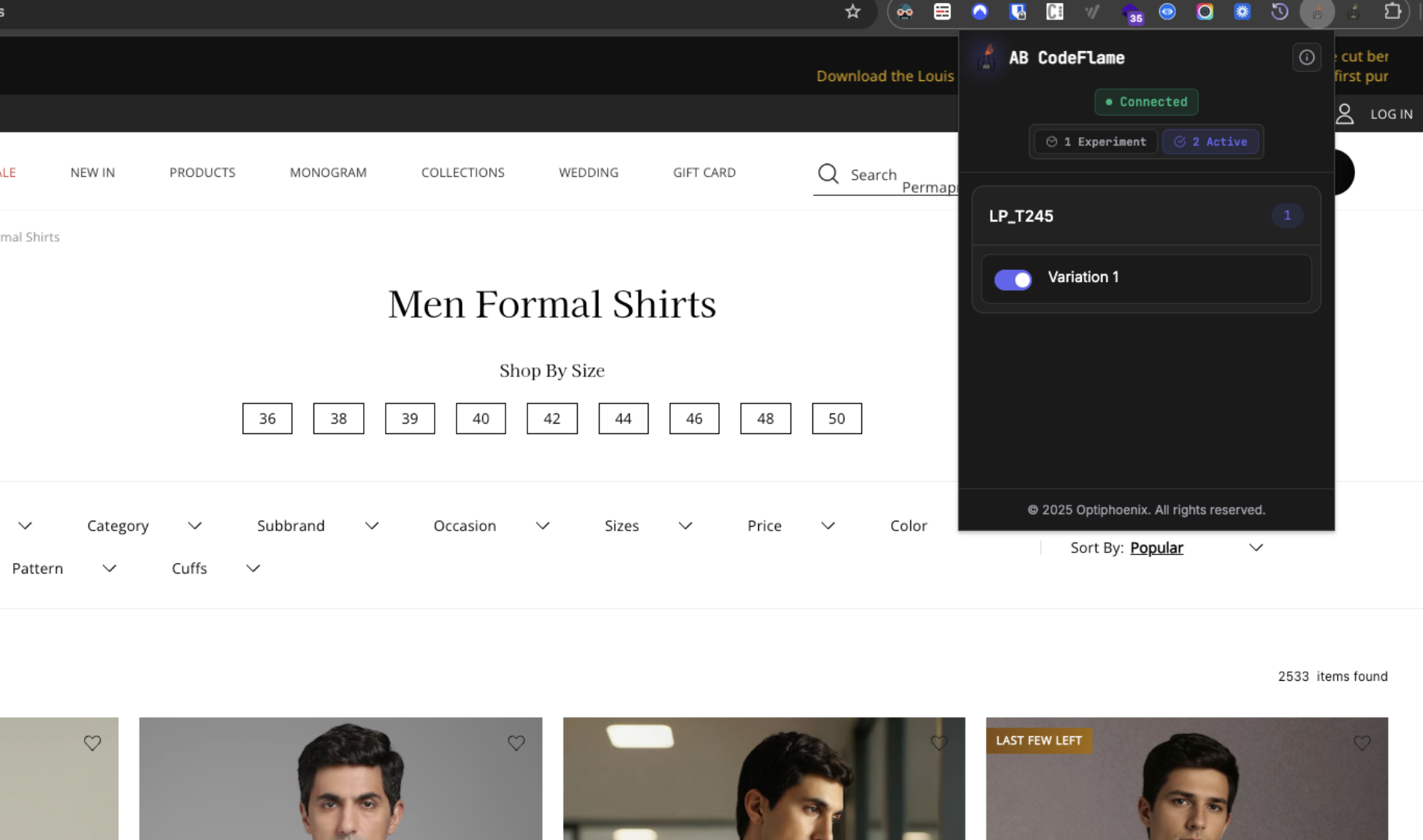Screen dimensions: 1423x840
Task: Click the LOG IN link
Action: point(1391,114)
